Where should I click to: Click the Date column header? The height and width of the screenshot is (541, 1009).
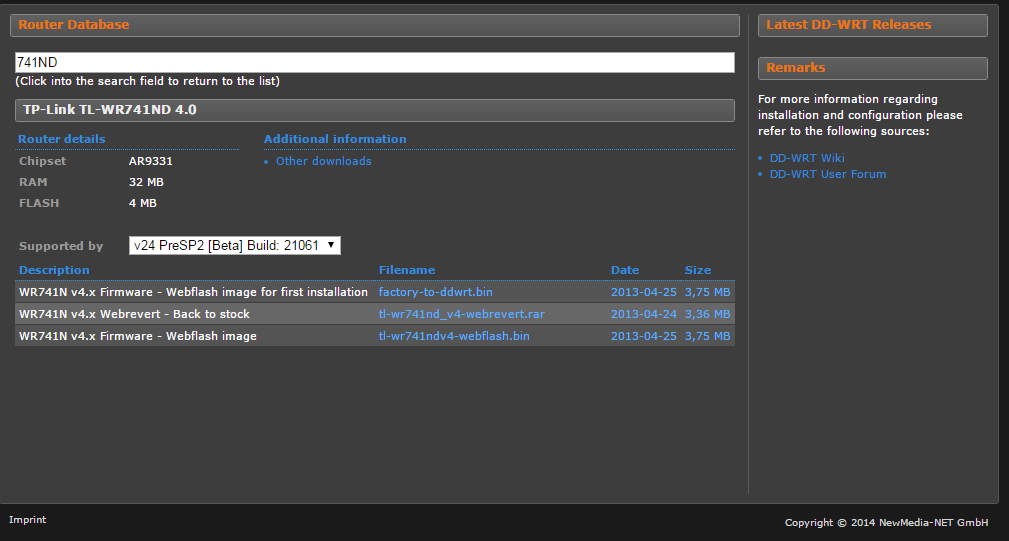tap(625, 270)
